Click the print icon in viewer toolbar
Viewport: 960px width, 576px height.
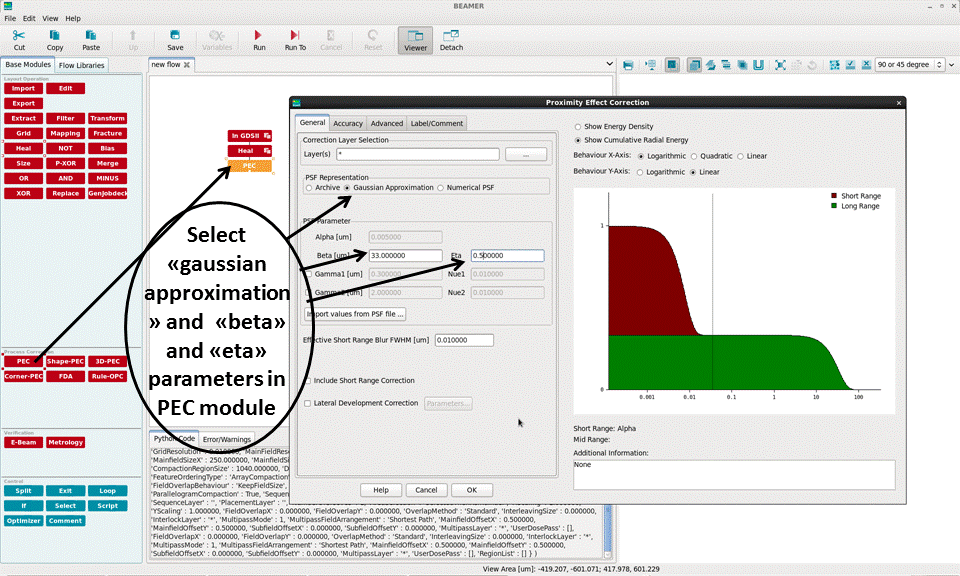pos(628,65)
